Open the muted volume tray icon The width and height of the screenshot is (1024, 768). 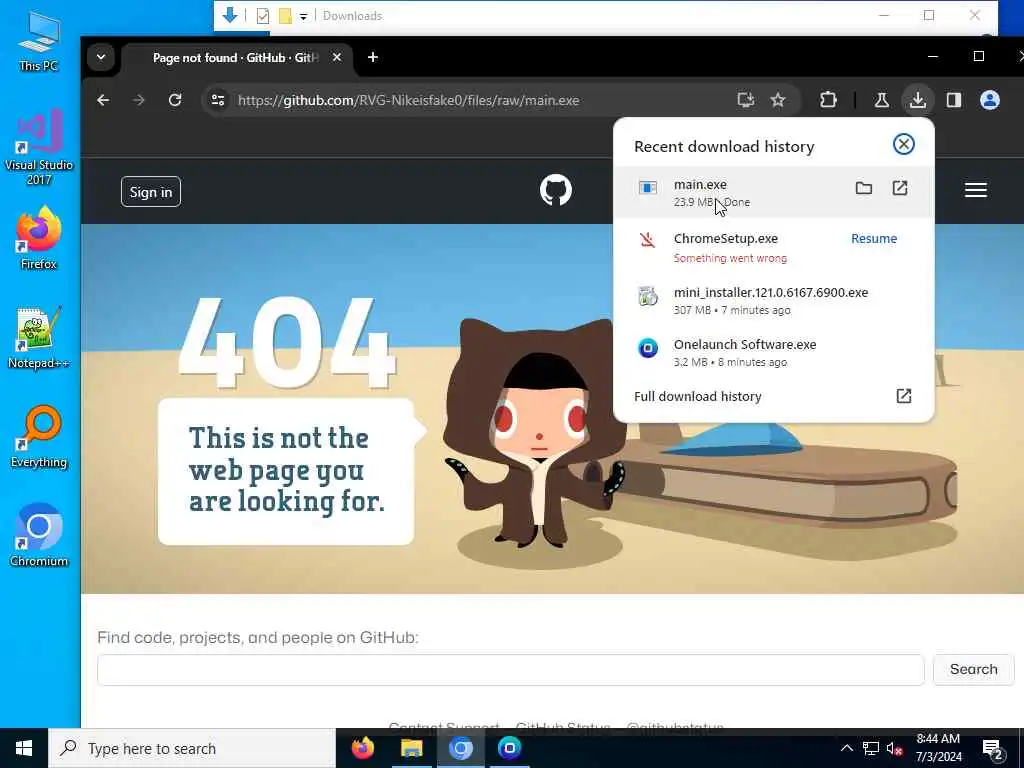tap(895, 748)
